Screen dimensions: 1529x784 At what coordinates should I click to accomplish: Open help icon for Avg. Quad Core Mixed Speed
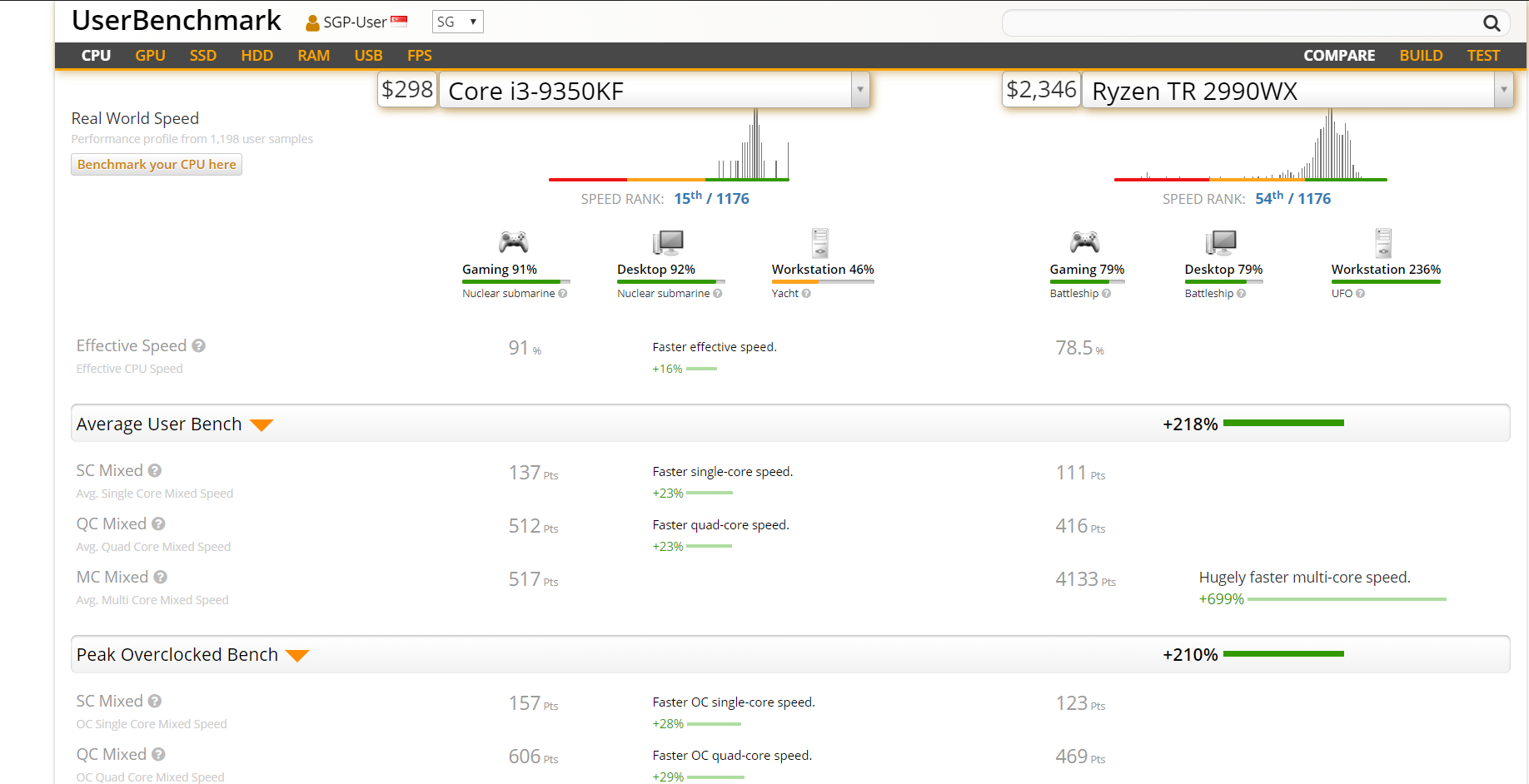pyautogui.click(x=158, y=523)
